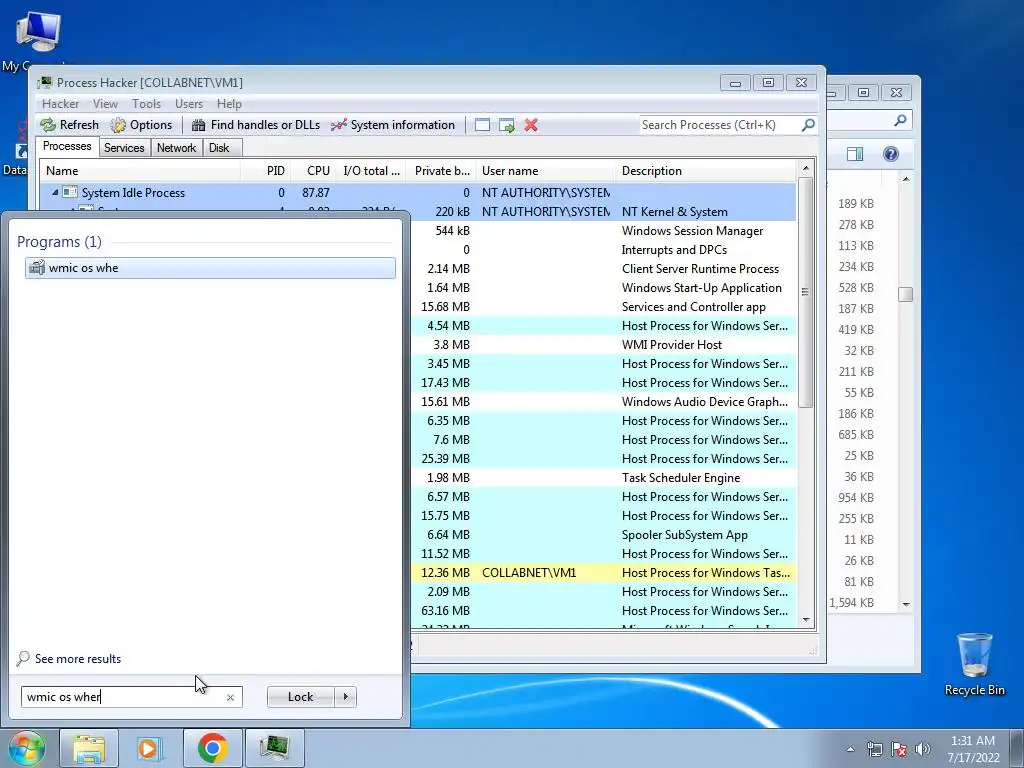1024x768 pixels.
Task: Sort by the Name column header
Action: [140, 170]
